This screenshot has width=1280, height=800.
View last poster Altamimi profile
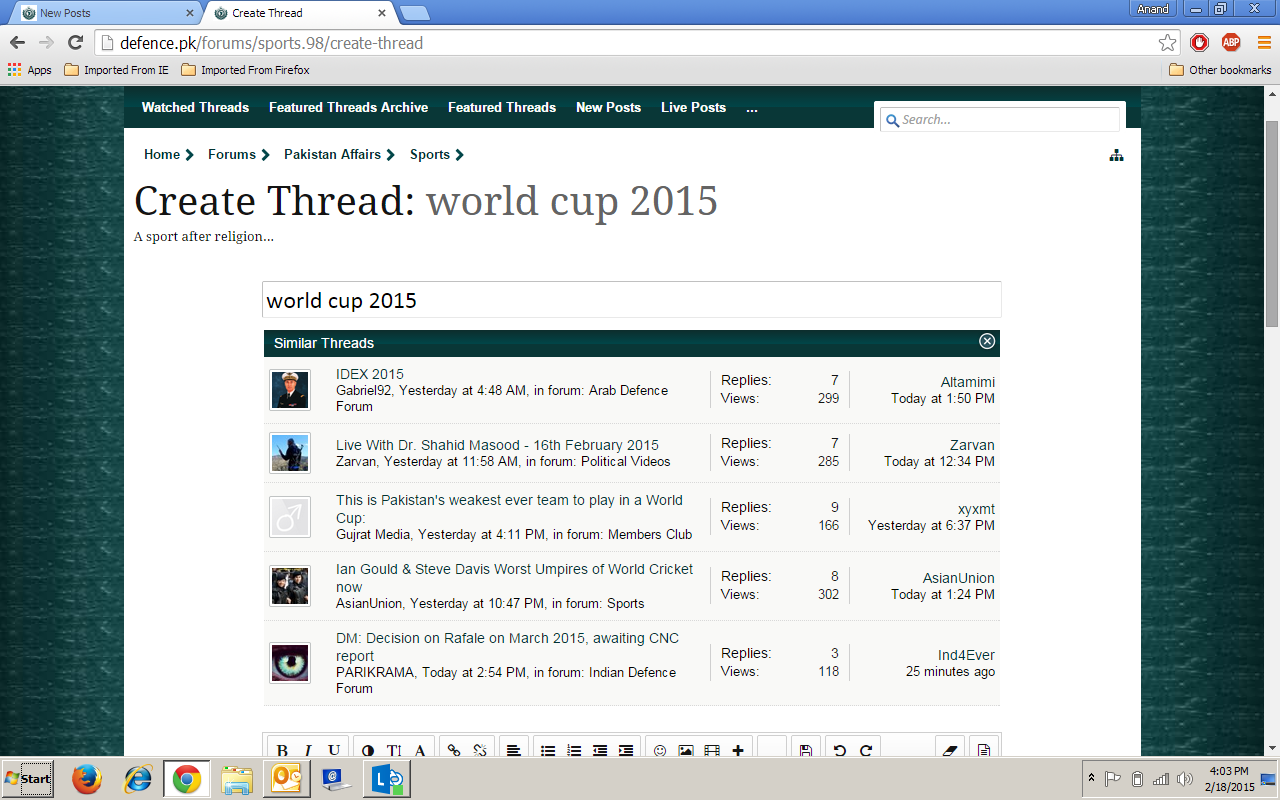click(968, 382)
